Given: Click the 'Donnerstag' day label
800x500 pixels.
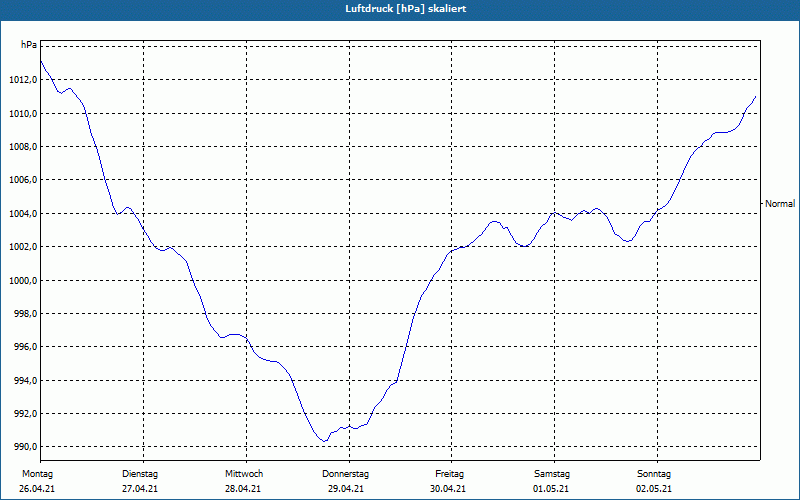Looking at the screenshot, I should tap(345, 474).
